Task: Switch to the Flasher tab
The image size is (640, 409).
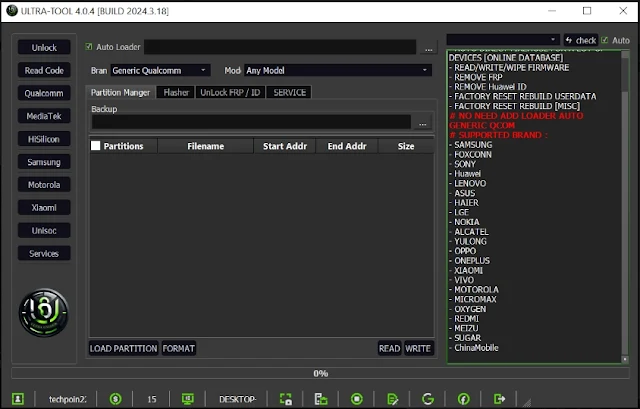Action: pos(176,92)
